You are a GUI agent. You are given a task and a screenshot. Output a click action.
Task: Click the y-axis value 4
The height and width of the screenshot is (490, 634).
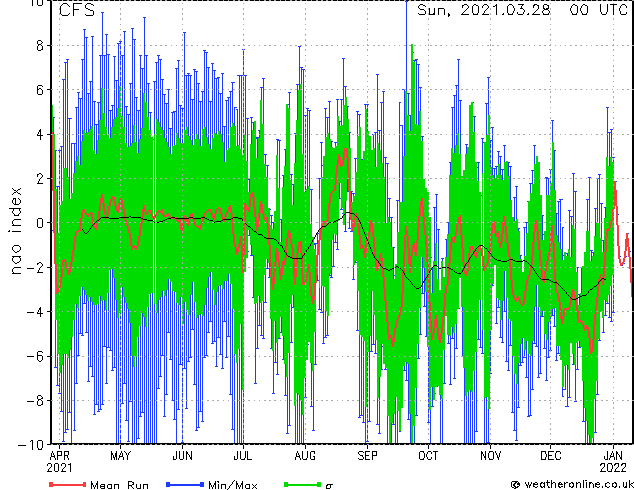click(40, 134)
